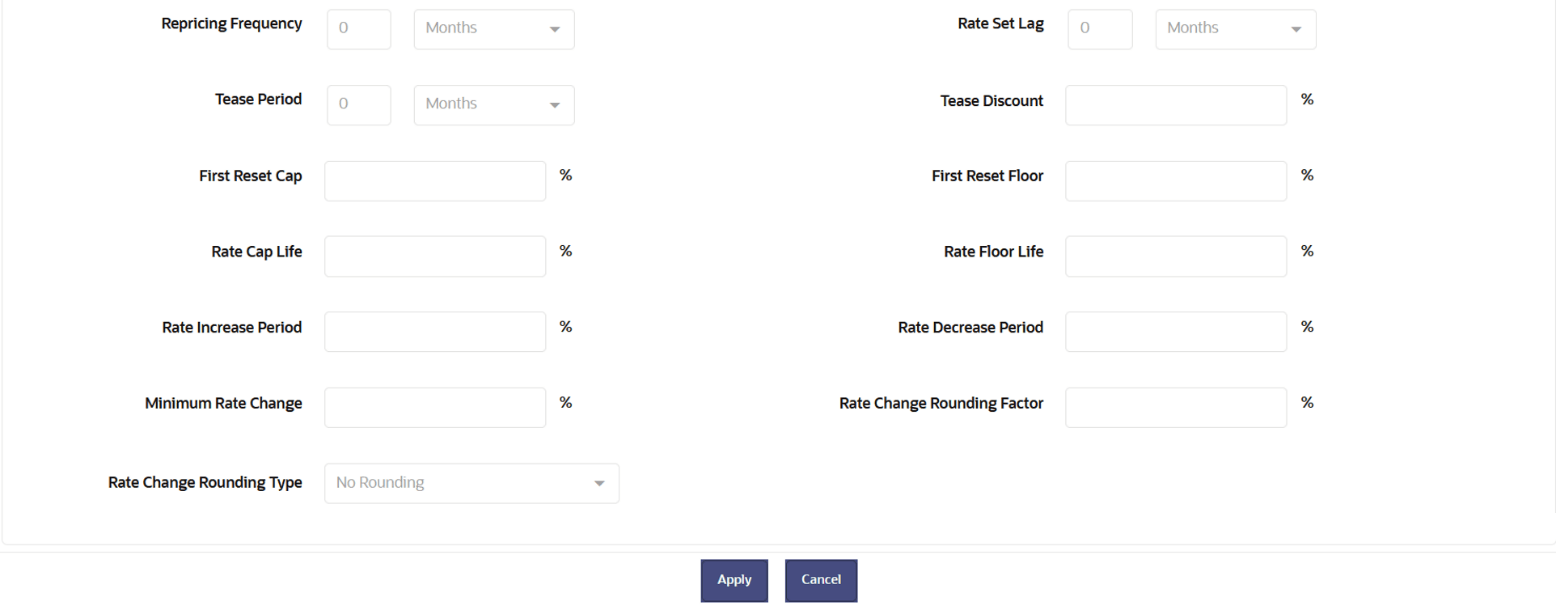The width and height of the screenshot is (1556, 610).
Task: Select the Rate Floor Life field
Action: [1175, 256]
